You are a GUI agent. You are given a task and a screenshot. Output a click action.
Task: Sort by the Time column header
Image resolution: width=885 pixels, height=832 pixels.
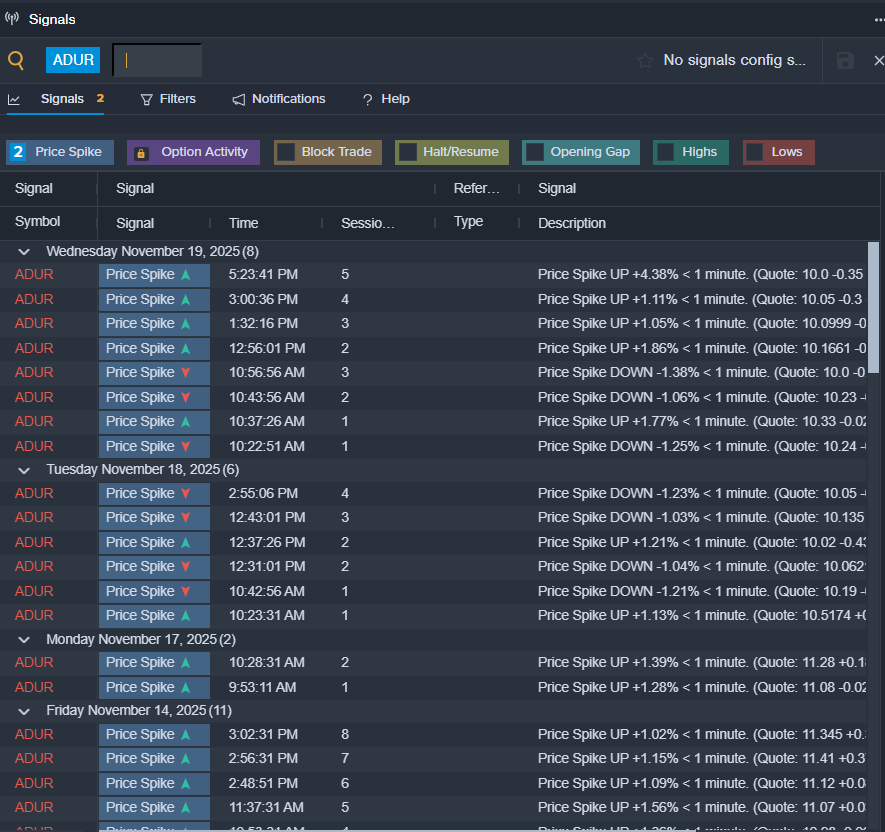point(243,223)
